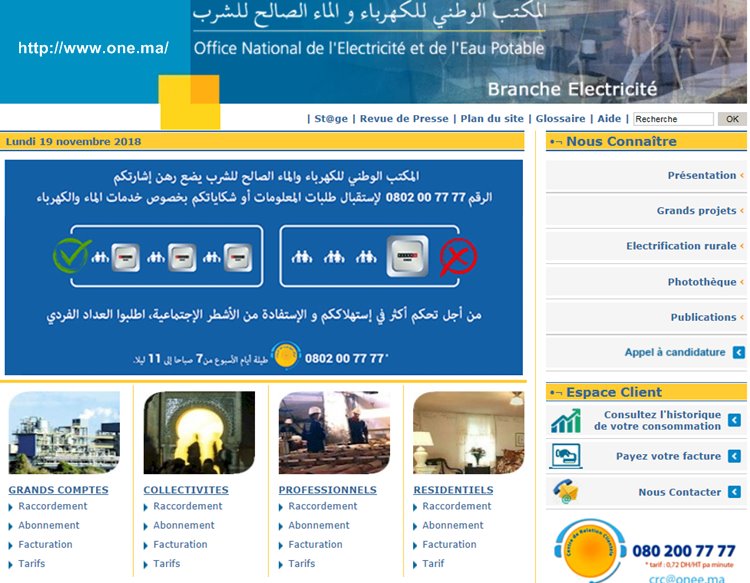Click the telephone contact icon

click(x=565, y=492)
